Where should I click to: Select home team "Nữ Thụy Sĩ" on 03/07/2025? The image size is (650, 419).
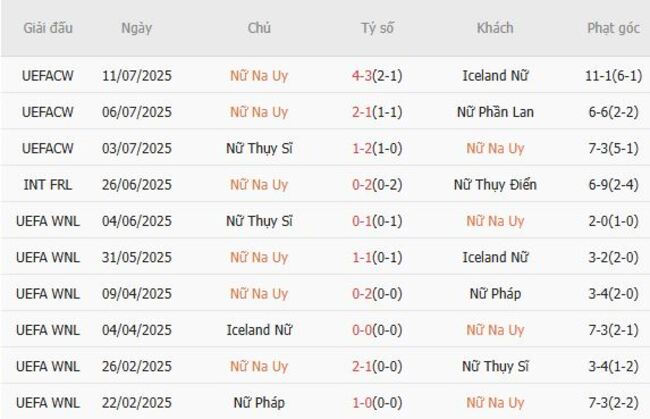[x=259, y=148]
